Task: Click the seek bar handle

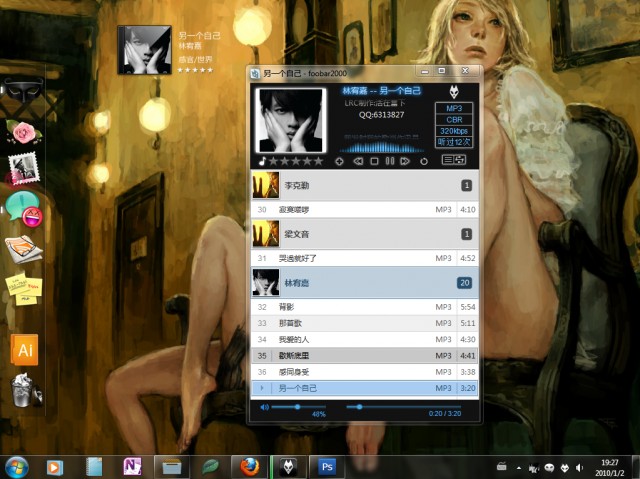Action: pos(359,407)
